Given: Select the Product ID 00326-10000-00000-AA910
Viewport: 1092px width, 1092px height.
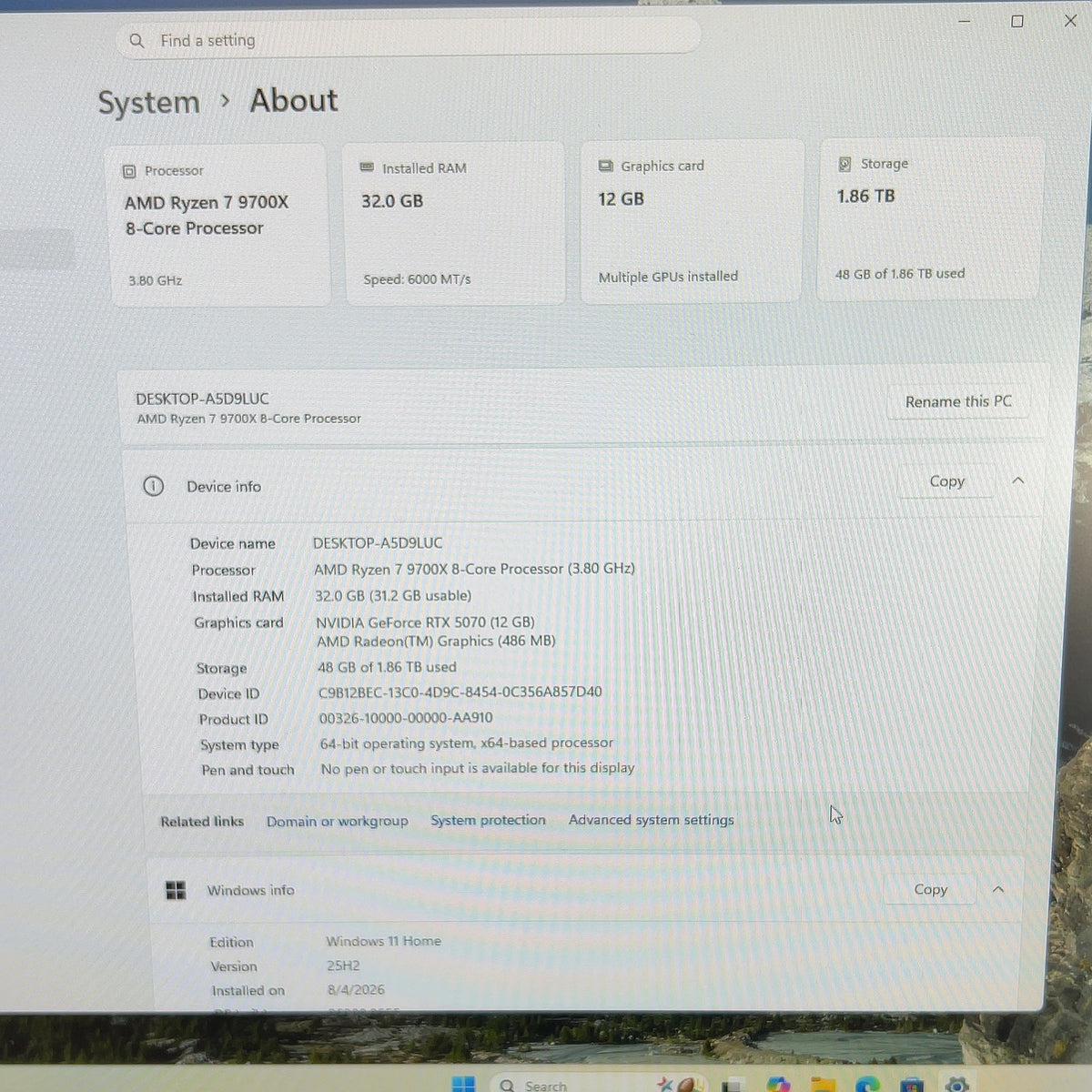Looking at the screenshot, I should coord(406,718).
